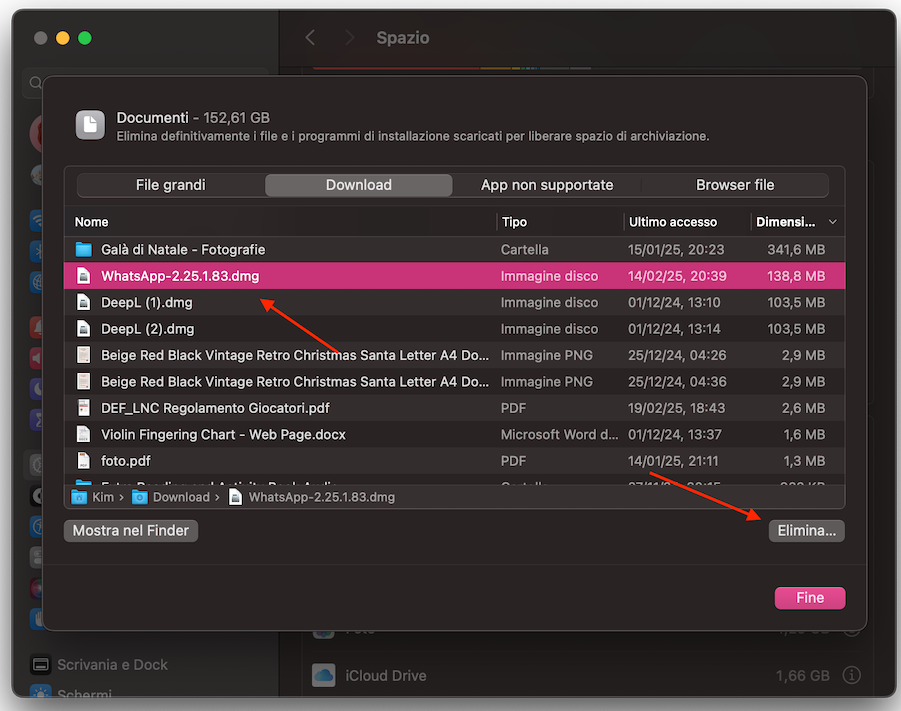This screenshot has width=901, height=711.
Task: Click the Mostra nel Finder button
Action: tap(131, 531)
